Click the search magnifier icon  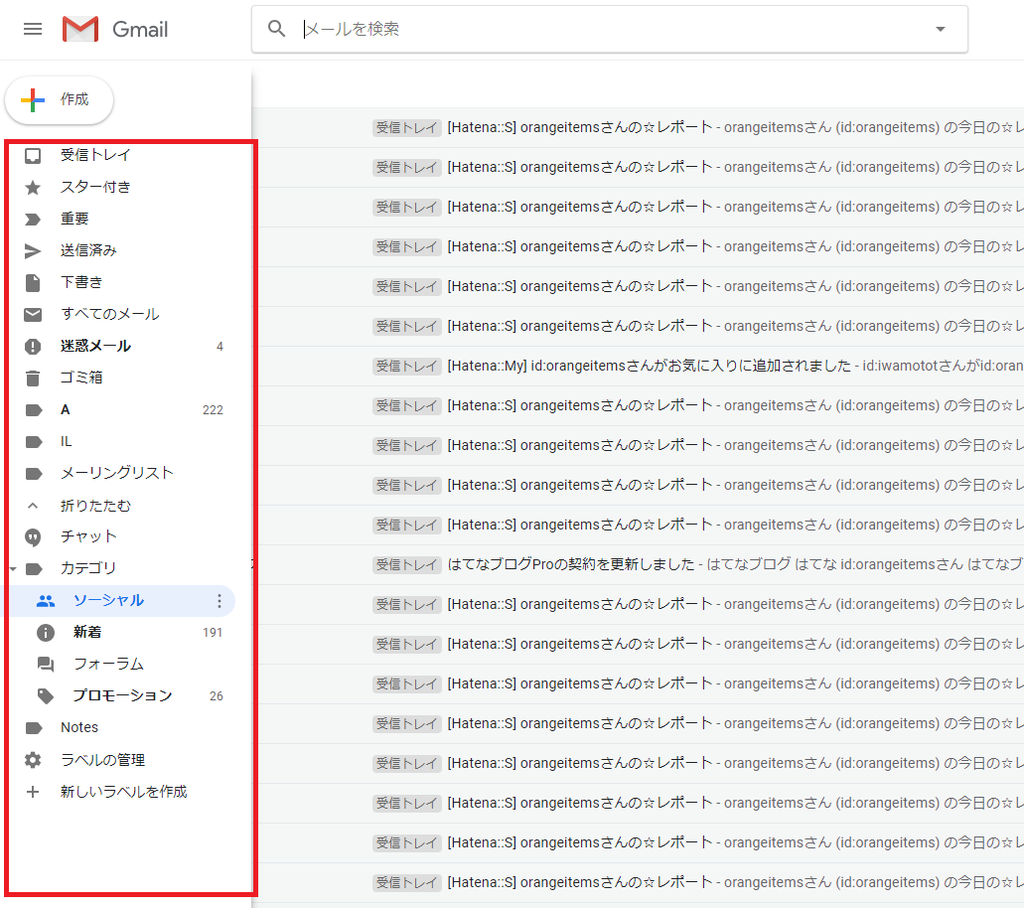click(276, 29)
